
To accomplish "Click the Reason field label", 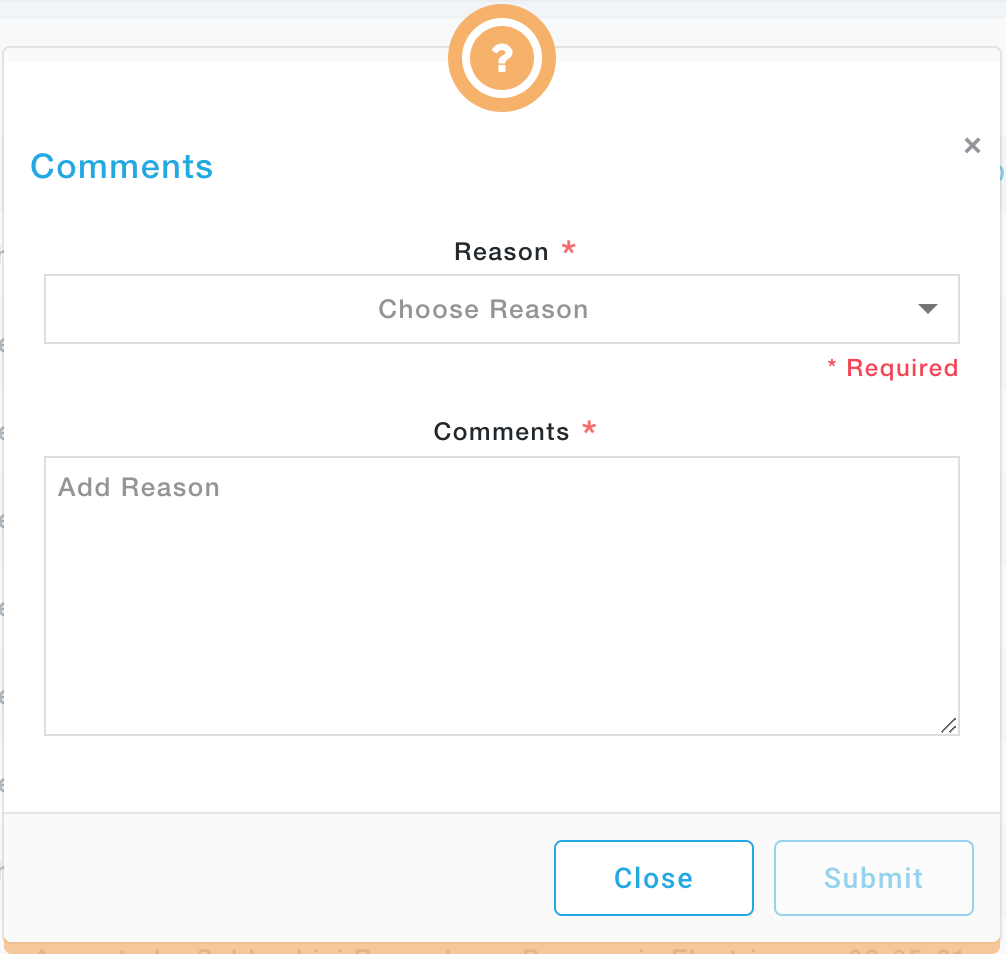I will tap(501, 252).
